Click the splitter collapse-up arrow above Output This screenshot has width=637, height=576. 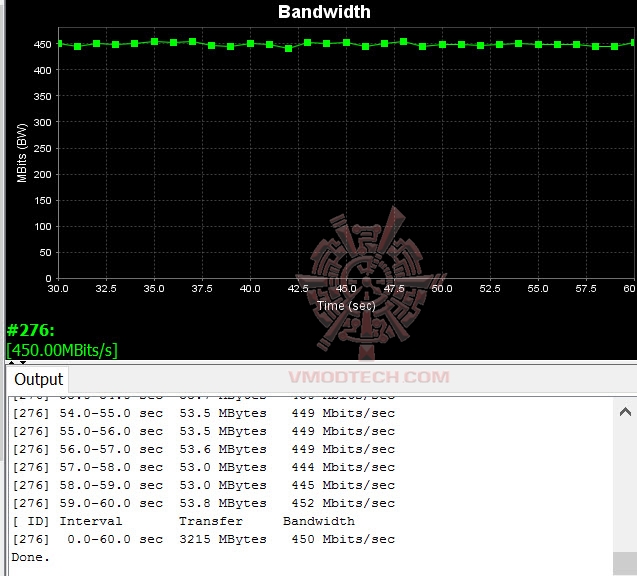(x=11, y=362)
